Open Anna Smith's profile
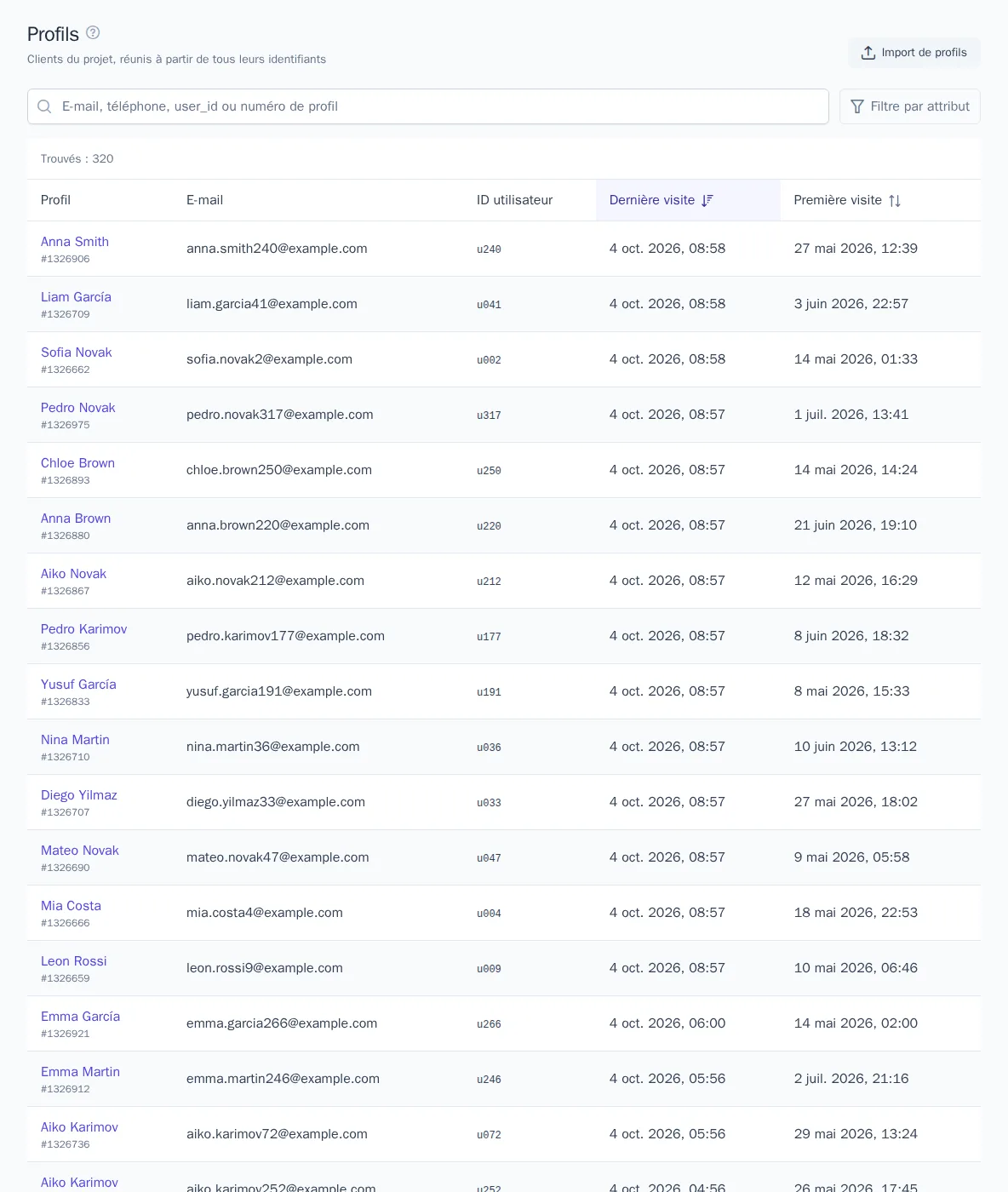1008x1192 pixels. pos(75,242)
